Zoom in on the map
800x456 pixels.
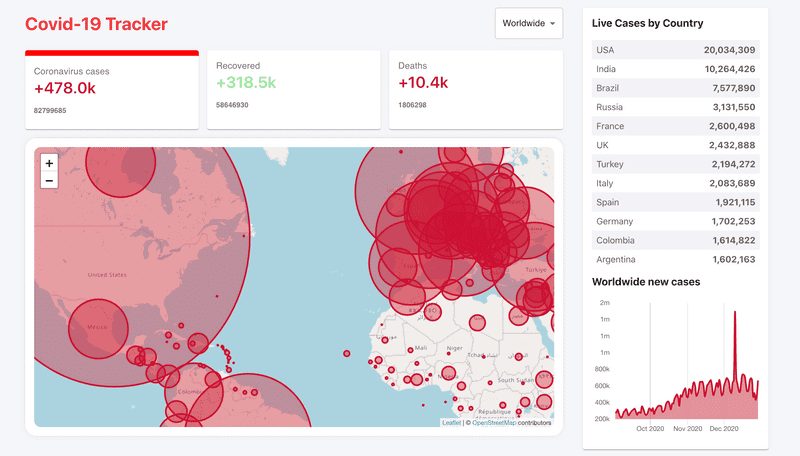(49, 162)
